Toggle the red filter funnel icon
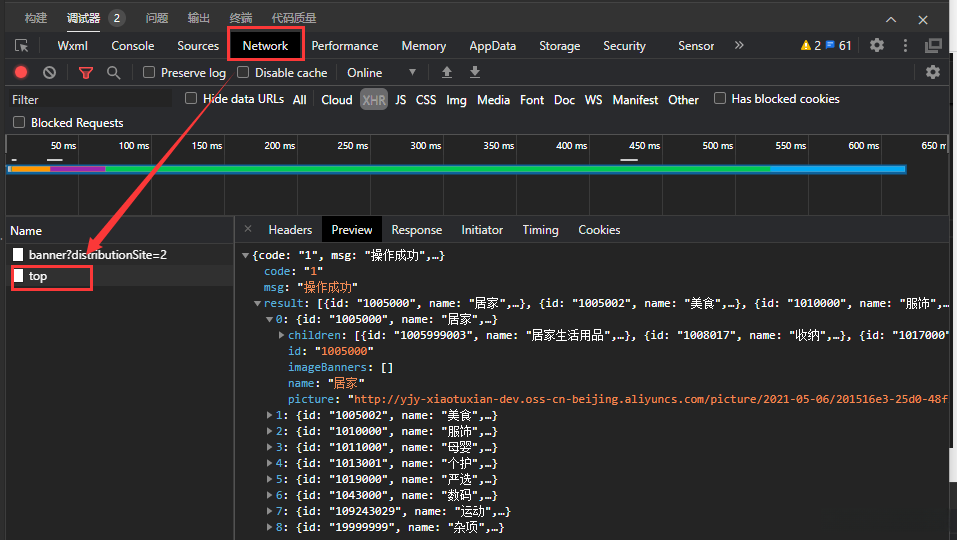The height and width of the screenshot is (540, 957). coord(86,72)
